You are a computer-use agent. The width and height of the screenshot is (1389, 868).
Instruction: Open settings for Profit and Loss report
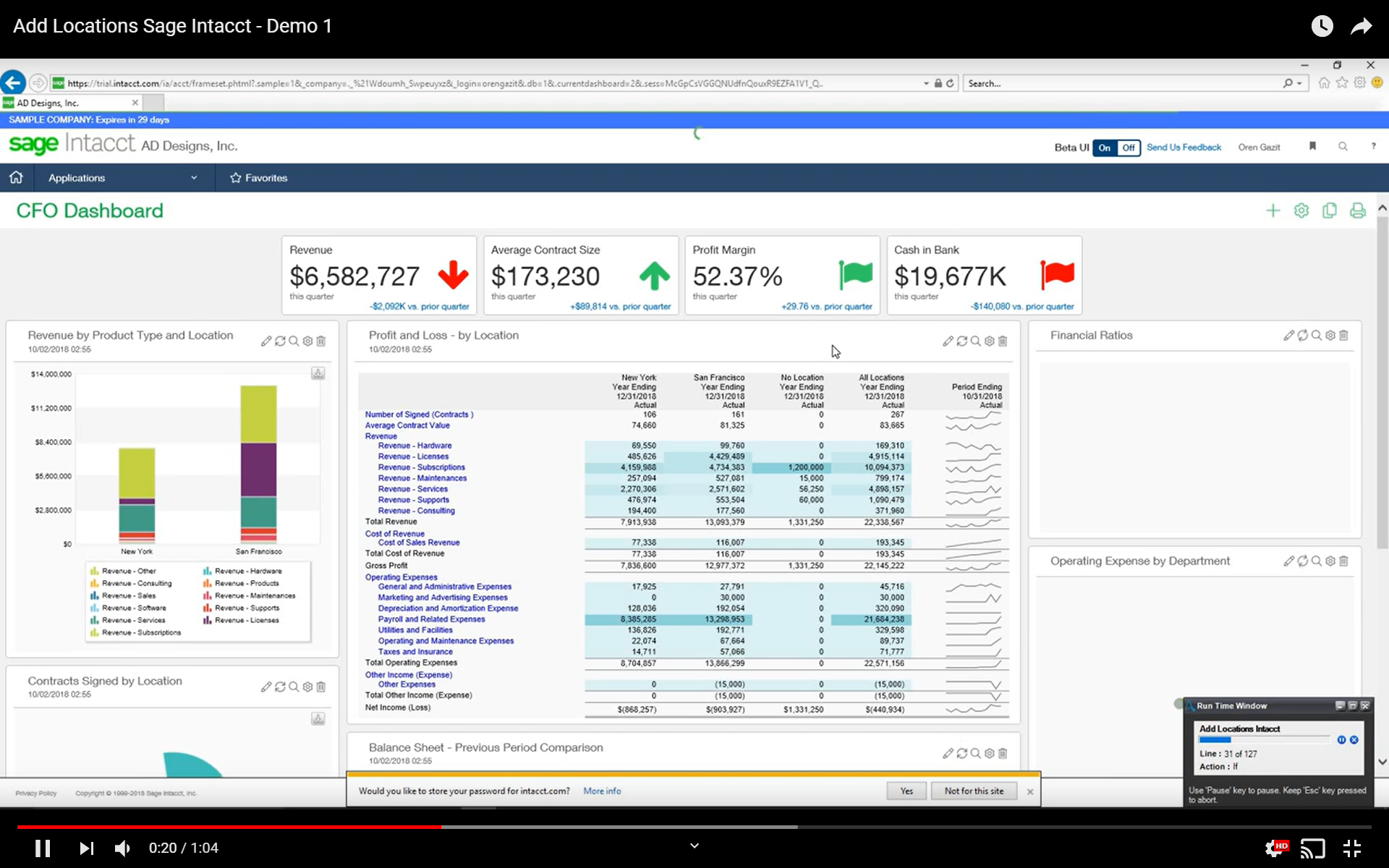989,341
